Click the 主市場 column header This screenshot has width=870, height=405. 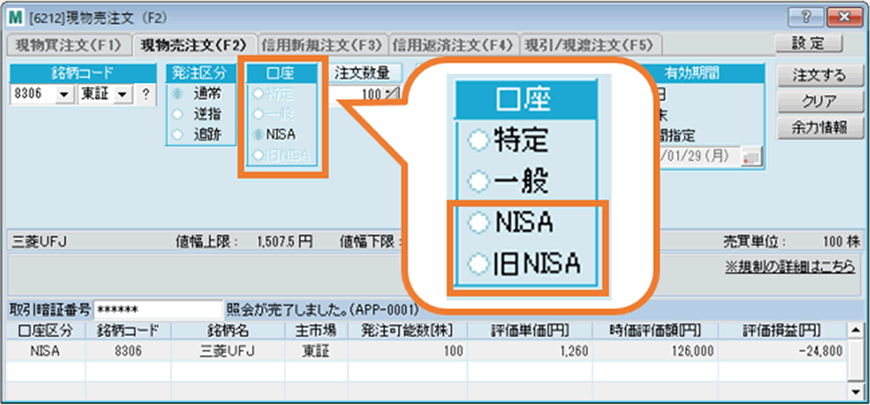(317, 331)
